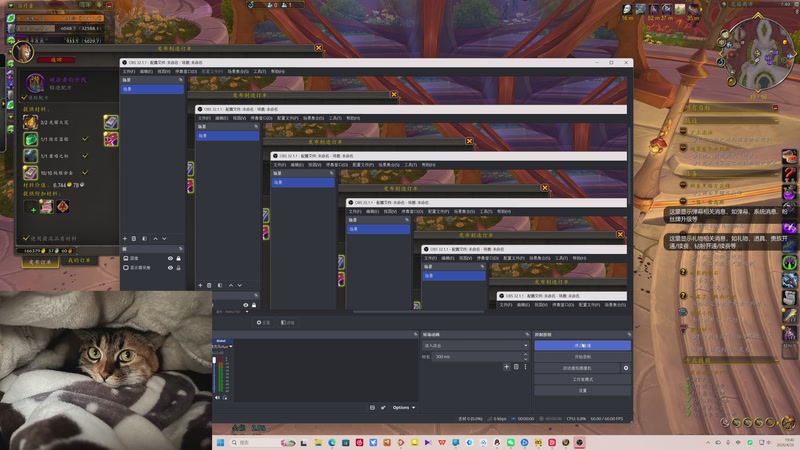Click the golden reagent icon labeled 3/2
This screenshot has width=800, height=450.
pos(30,122)
